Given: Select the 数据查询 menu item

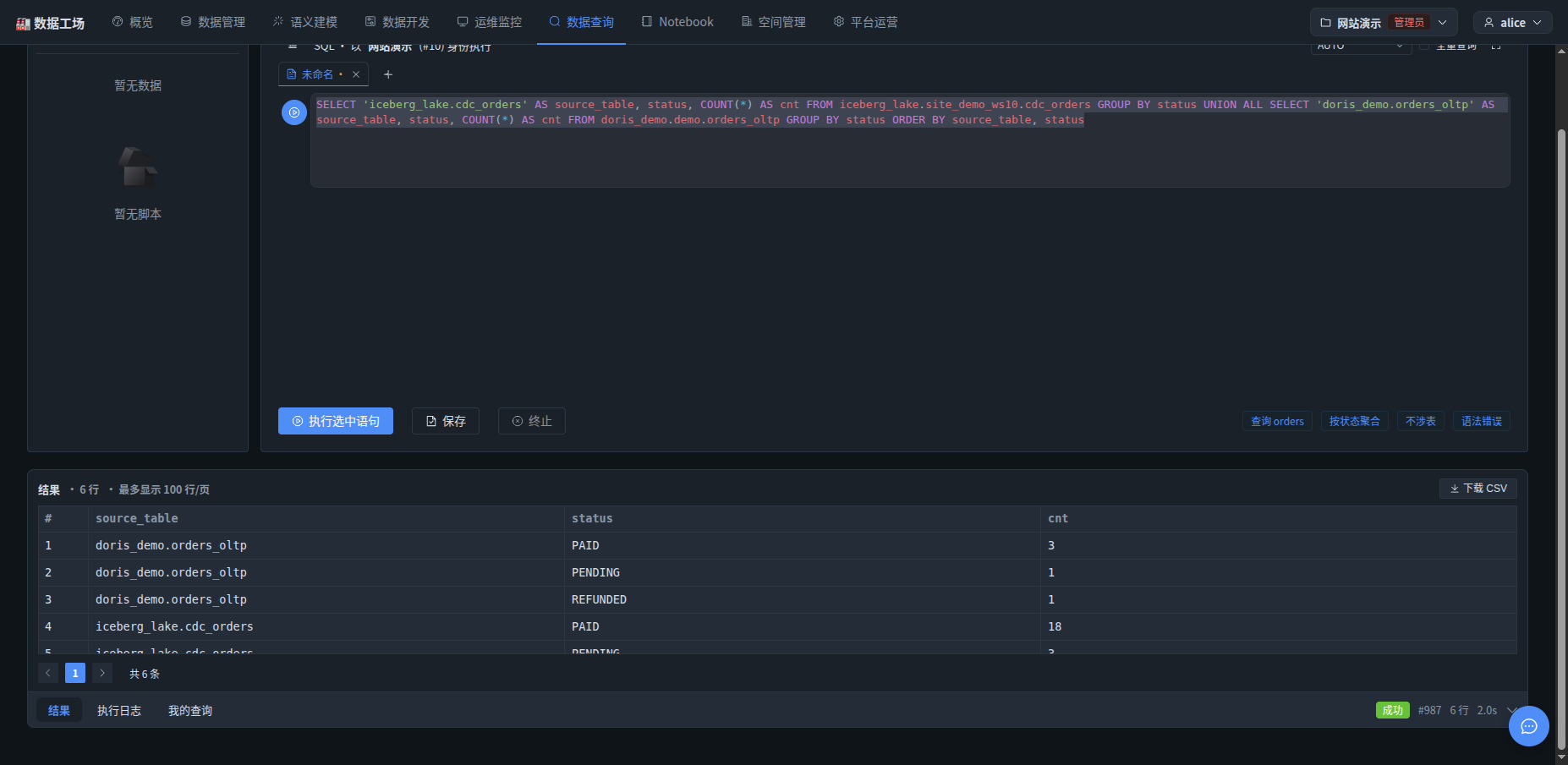Looking at the screenshot, I should coord(582,22).
